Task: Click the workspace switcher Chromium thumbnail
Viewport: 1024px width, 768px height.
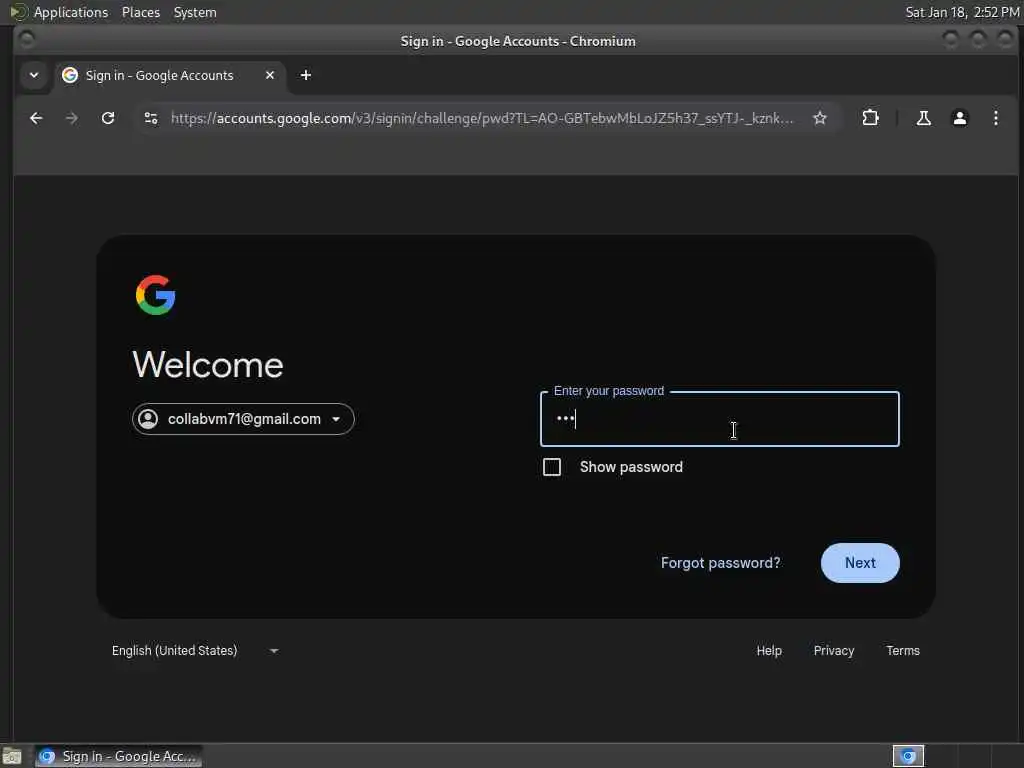Action: (x=908, y=756)
